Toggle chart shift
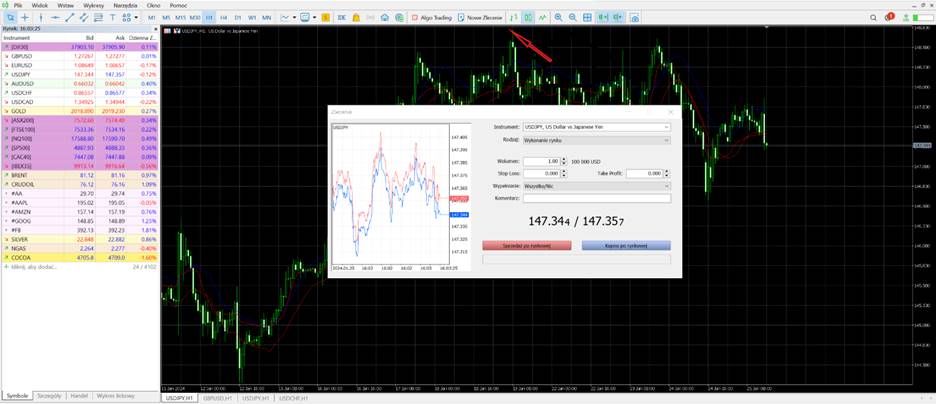This screenshot has width=936, height=404. (x=618, y=17)
